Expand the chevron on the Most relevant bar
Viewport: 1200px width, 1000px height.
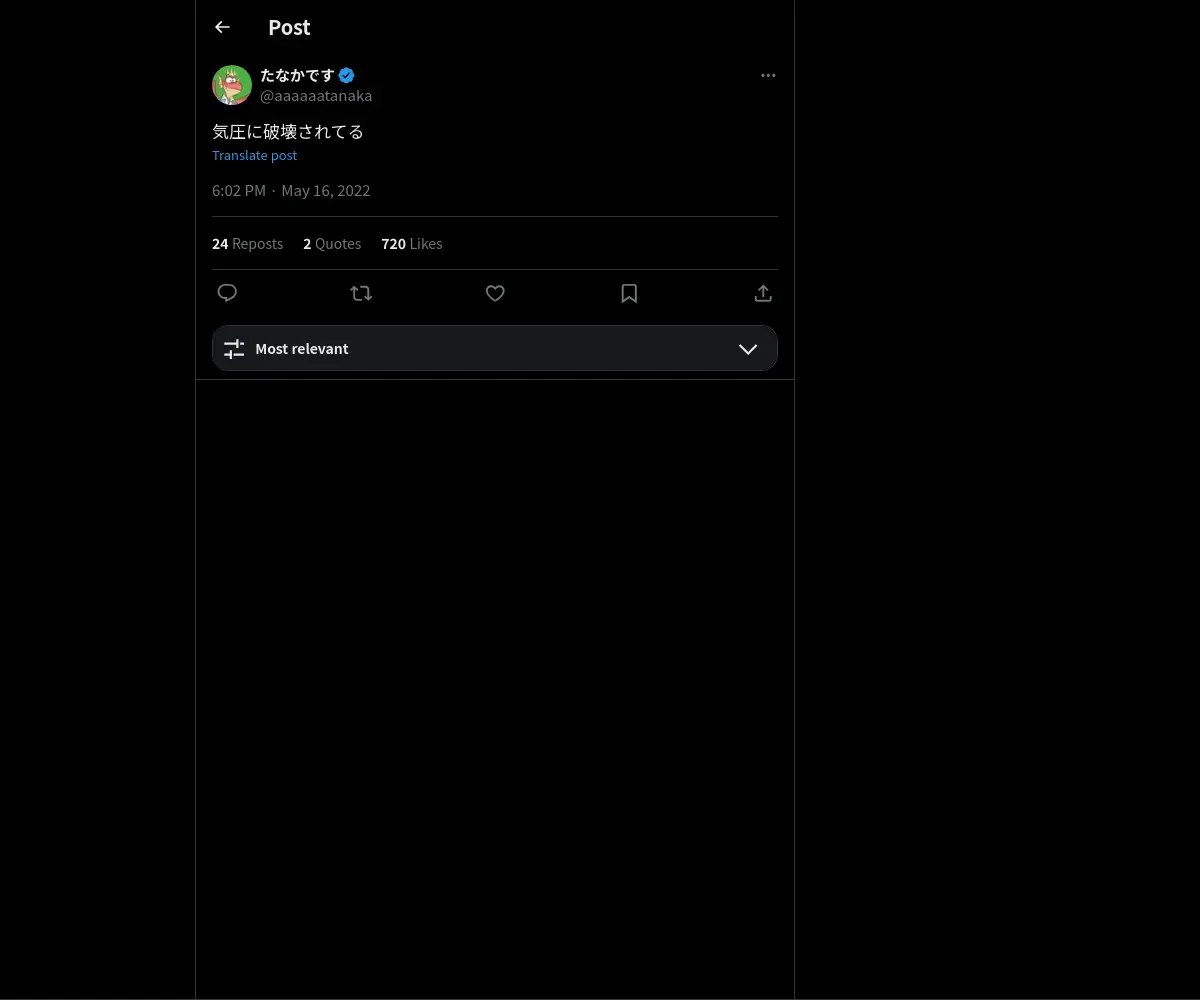748,349
